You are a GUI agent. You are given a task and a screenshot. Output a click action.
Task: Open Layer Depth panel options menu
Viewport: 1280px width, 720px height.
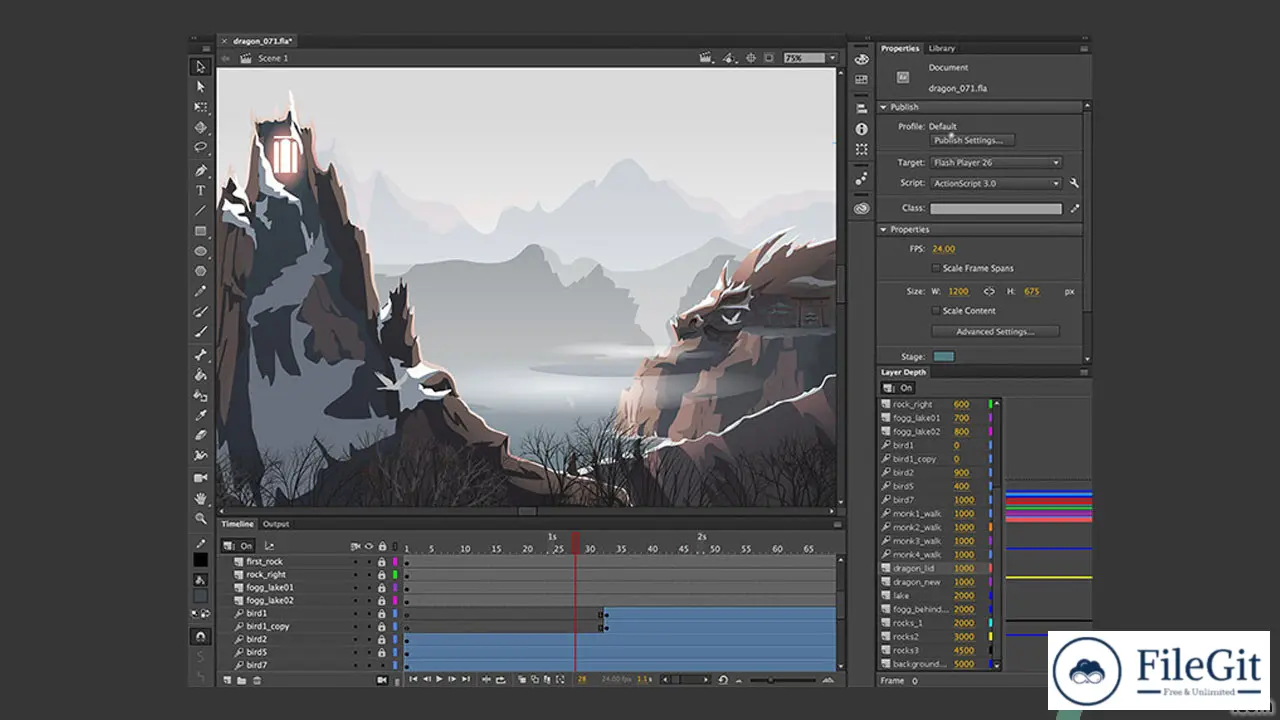coord(1084,372)
